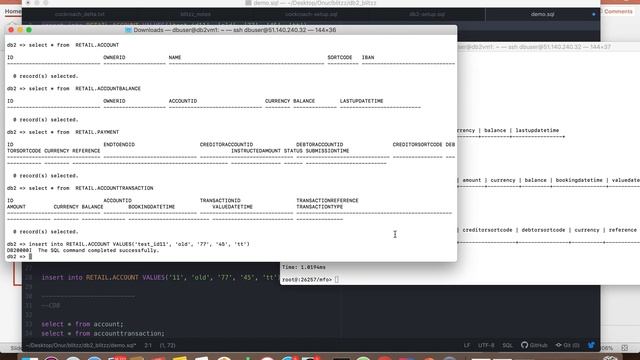This screenshot has height=360, width=640.
Task: Click the background terminal window title bar
Action: 549,47
